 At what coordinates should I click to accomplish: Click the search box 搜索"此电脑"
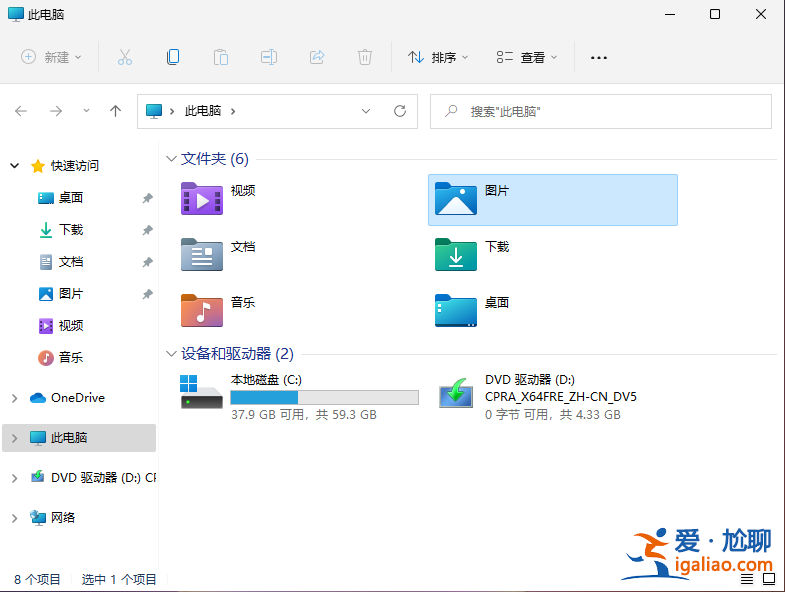click(600, 111)
